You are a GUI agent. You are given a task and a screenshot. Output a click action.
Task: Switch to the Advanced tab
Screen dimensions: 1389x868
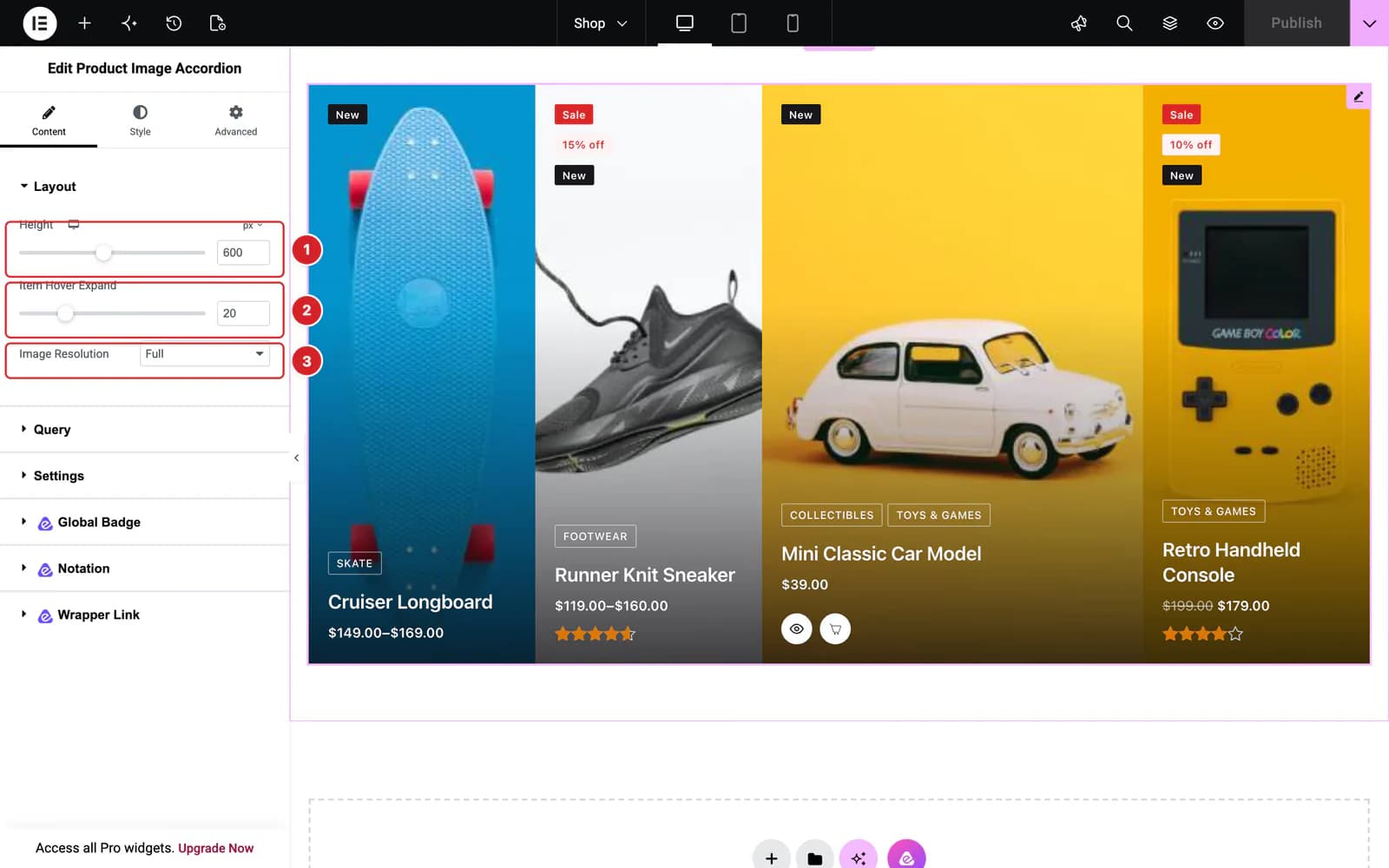(236, 121)
